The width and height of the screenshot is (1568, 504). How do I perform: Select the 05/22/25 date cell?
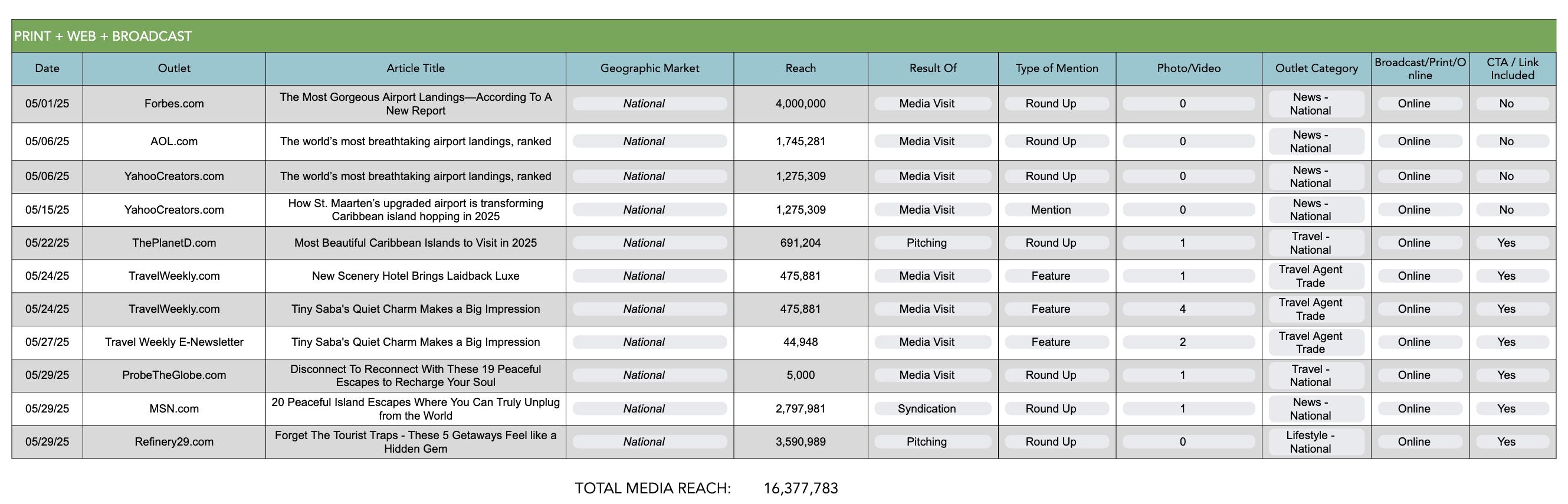pos(47,243)
